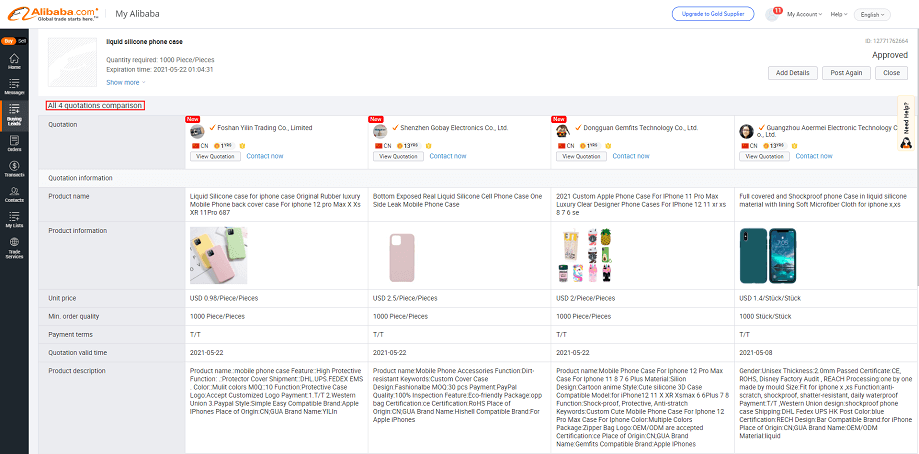Open the My Account dropdown
Image resolution: width=919 pixels, height=454 pixels.
[x=804, y=14]
